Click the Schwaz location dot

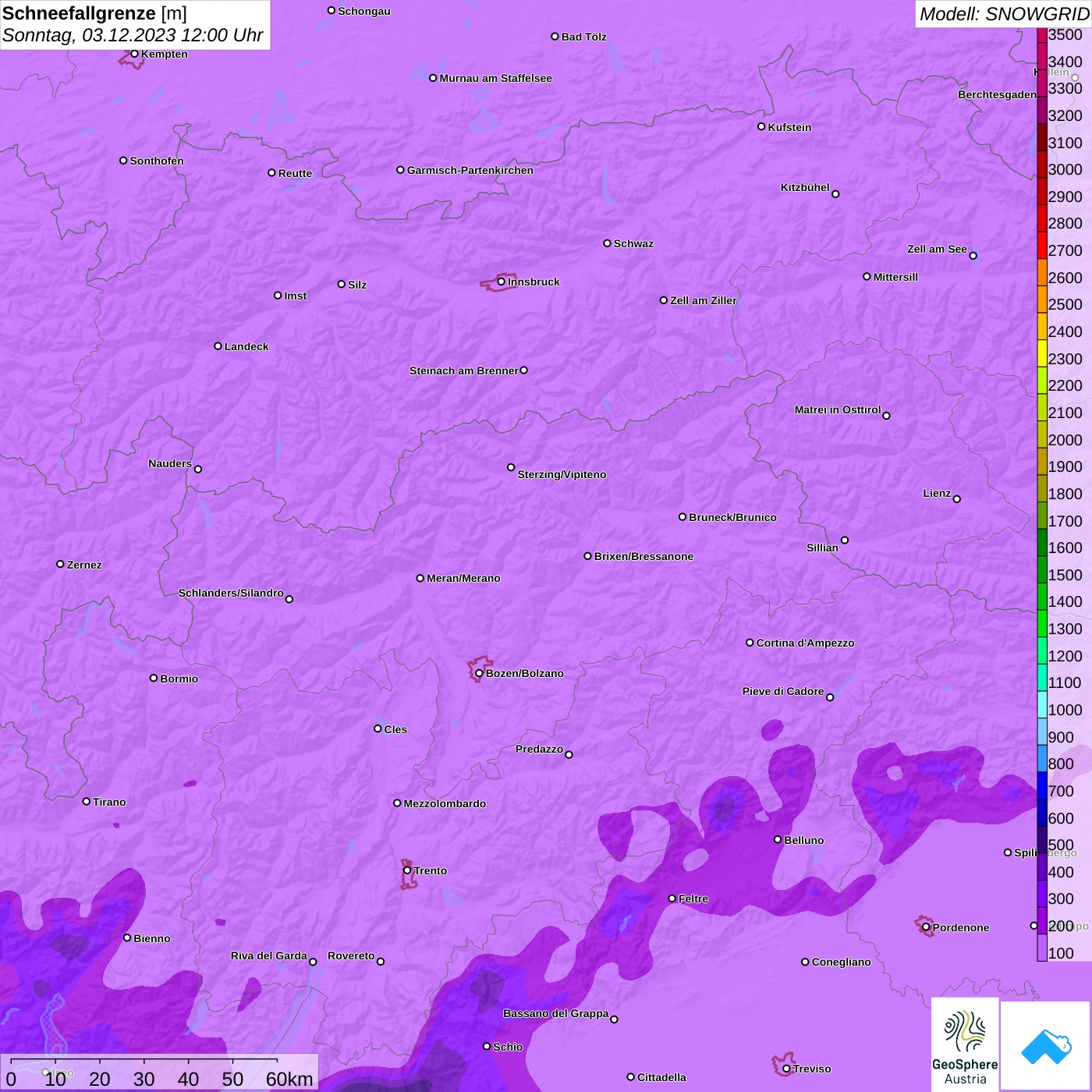608,243
